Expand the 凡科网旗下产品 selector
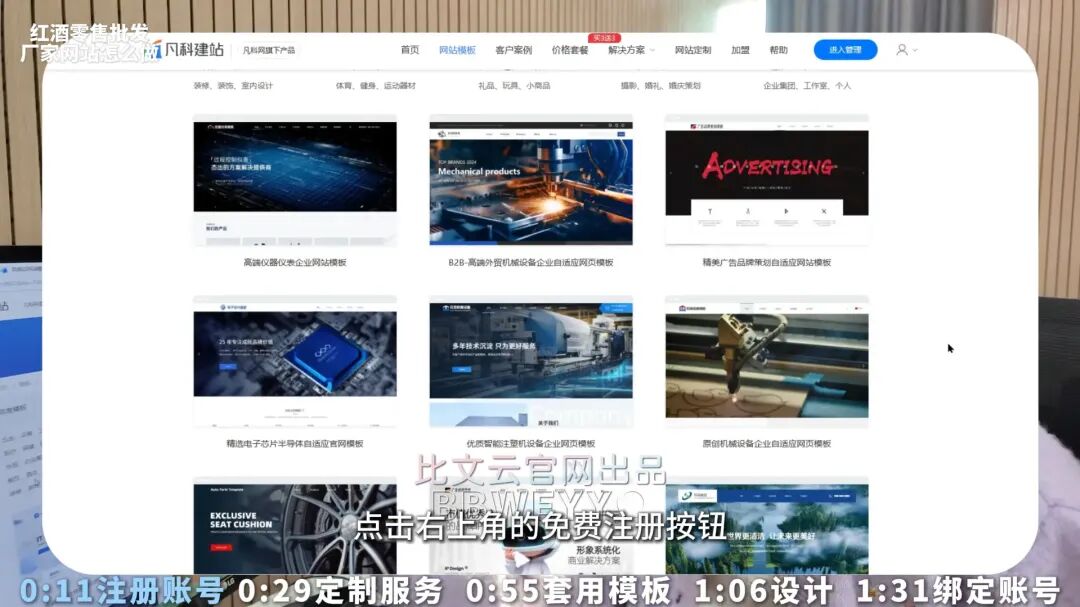Viewport: 1080px width, 607px height. 269,50
